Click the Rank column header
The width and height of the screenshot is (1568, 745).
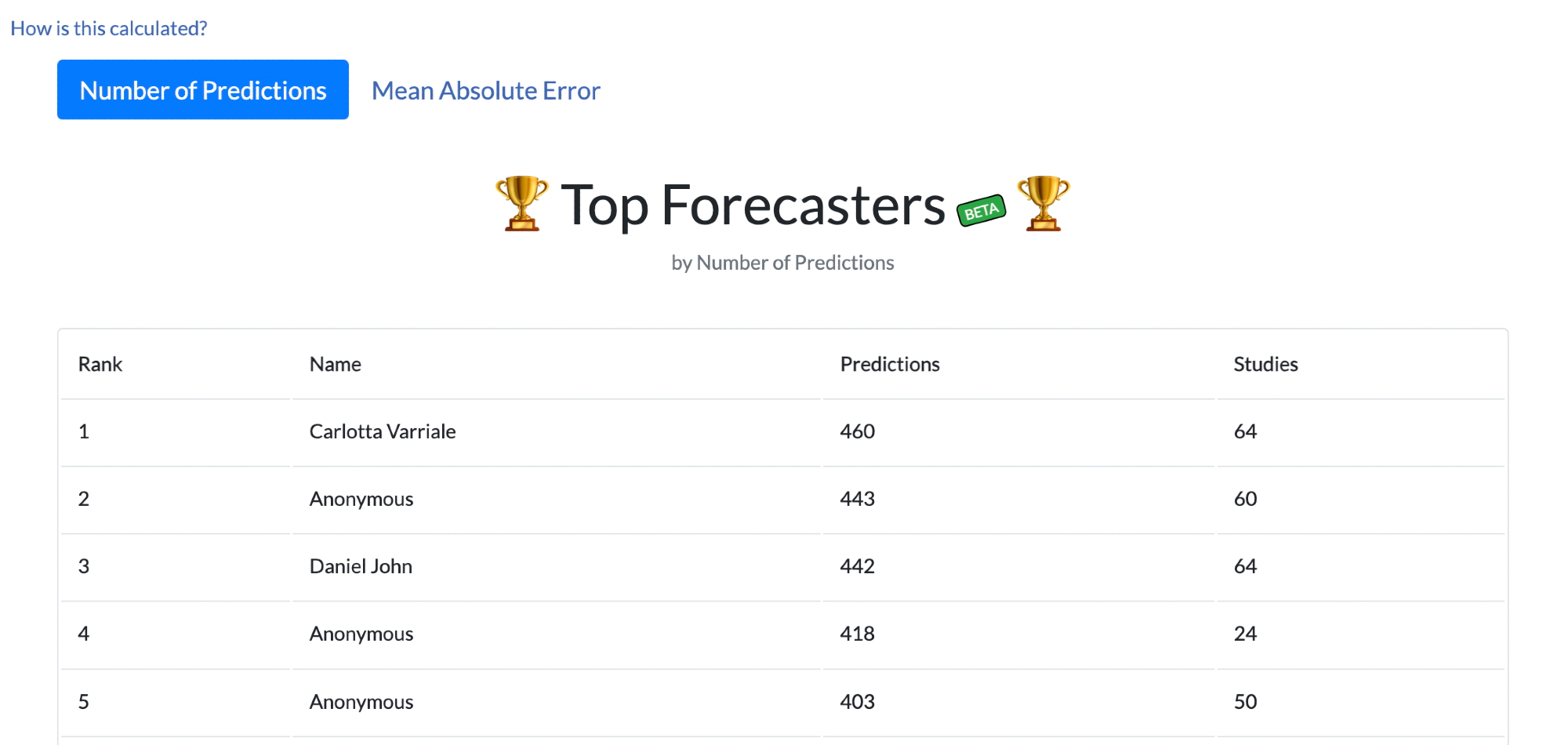100,365
